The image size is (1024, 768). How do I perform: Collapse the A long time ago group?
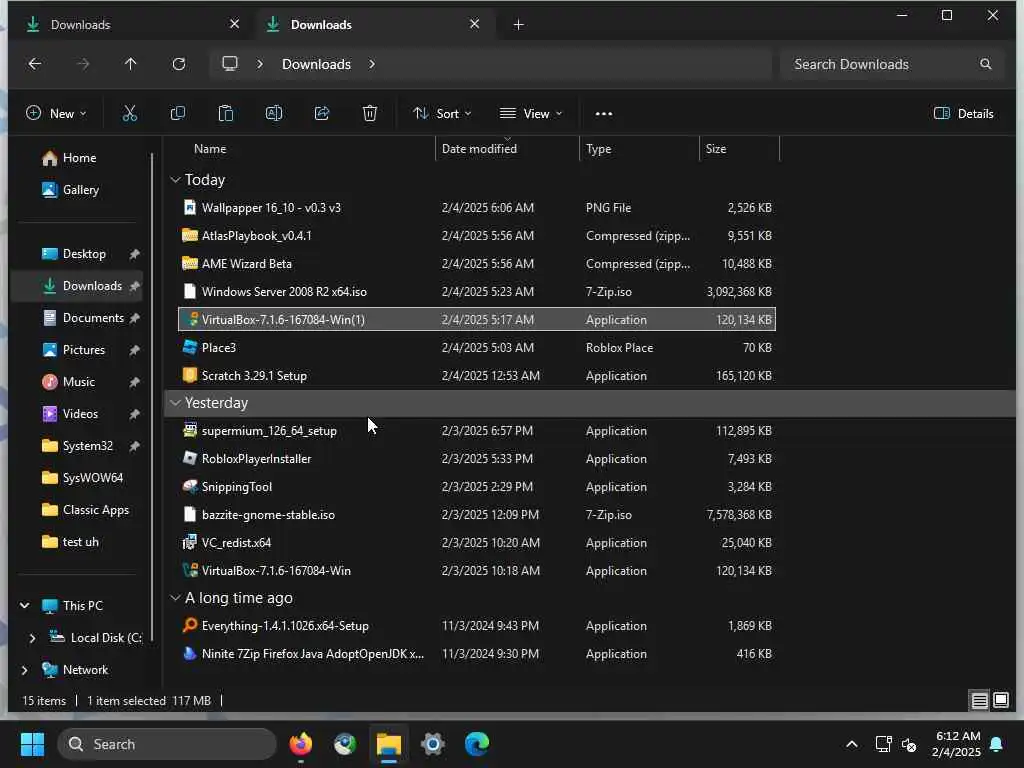(x=175, y=598)
